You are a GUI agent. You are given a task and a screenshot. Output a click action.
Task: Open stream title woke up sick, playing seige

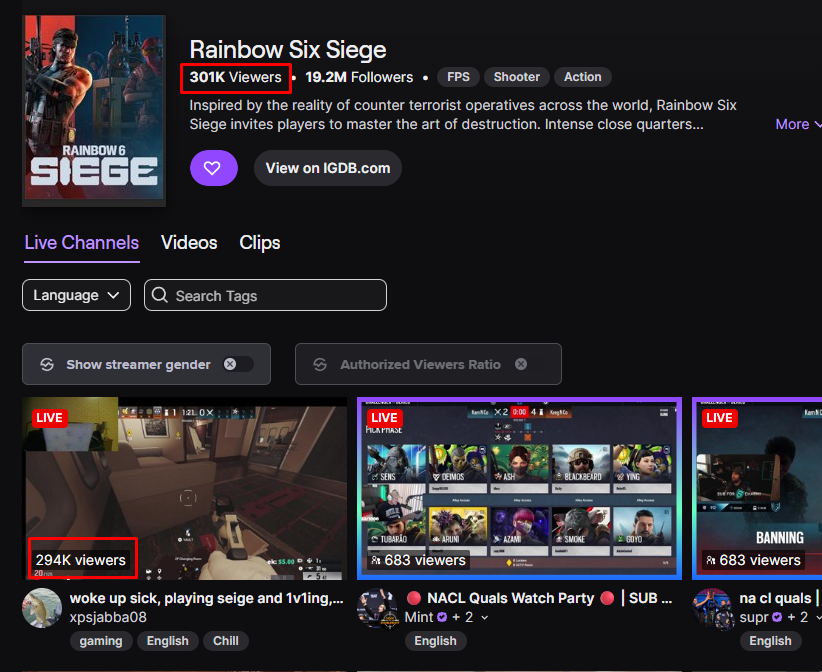207,598
